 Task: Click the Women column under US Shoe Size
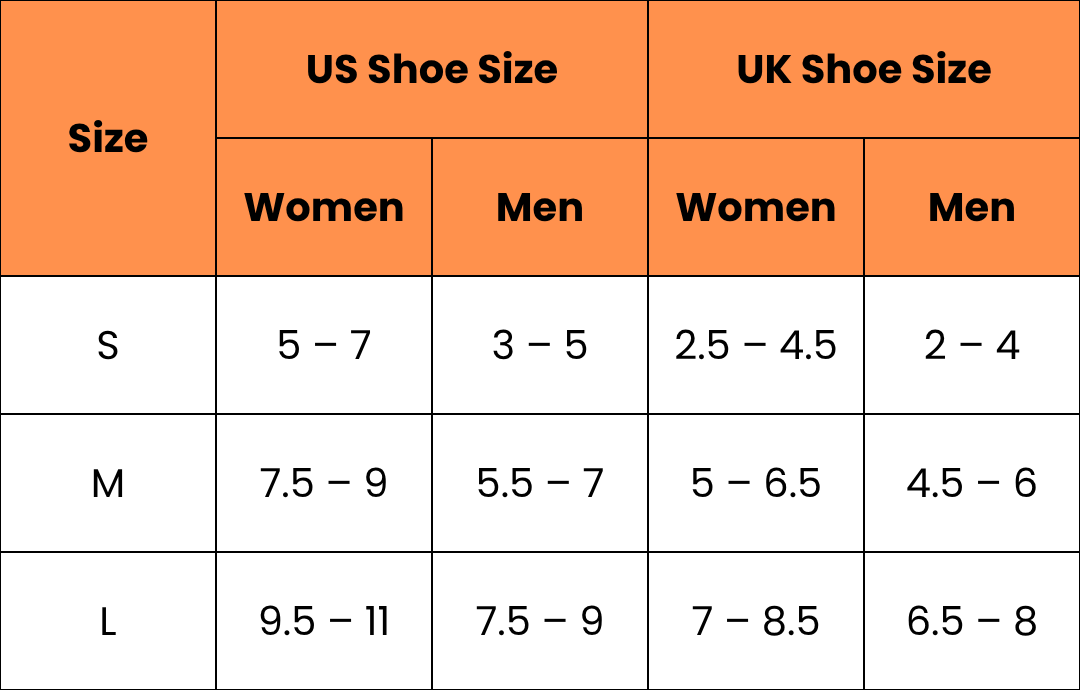tap(324, 207)
